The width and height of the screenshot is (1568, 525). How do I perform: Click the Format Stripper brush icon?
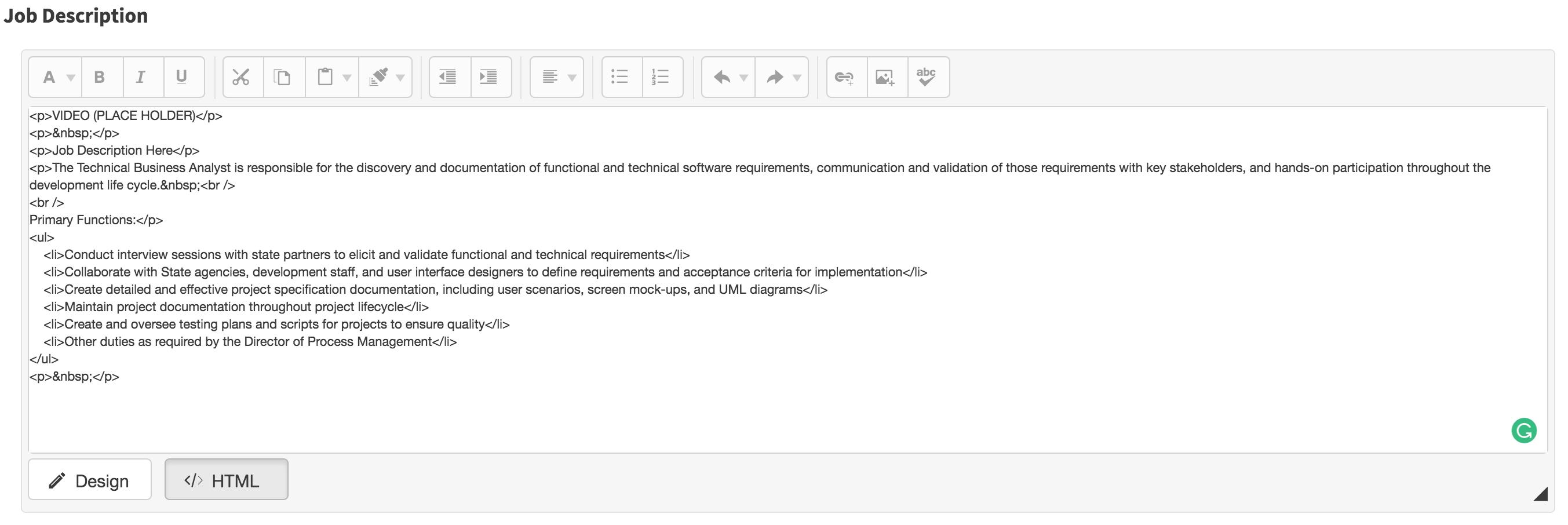coord(378,77)
